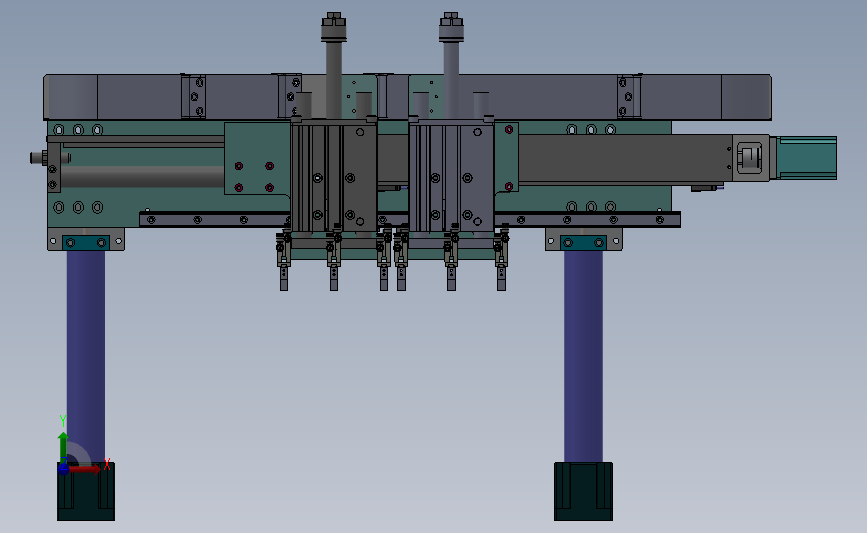
Task: Click the red X axis arrow of triad
Action: pos(85,469)
